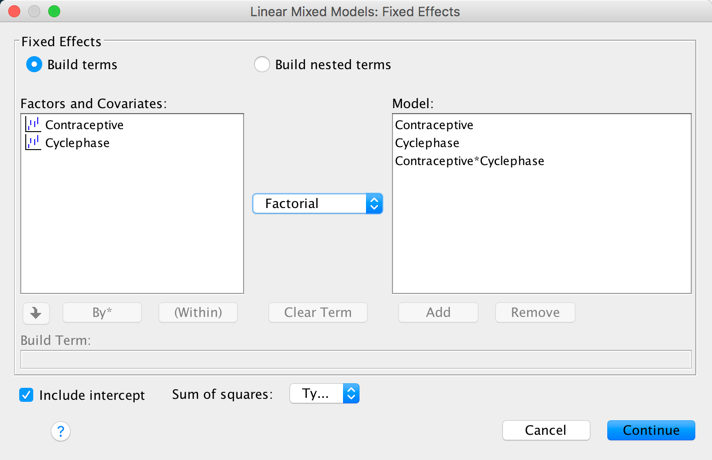Select Contraceptive in Factors and Covariates list
712x460 pixels.
pyautogui.click(x=84, y=125)
